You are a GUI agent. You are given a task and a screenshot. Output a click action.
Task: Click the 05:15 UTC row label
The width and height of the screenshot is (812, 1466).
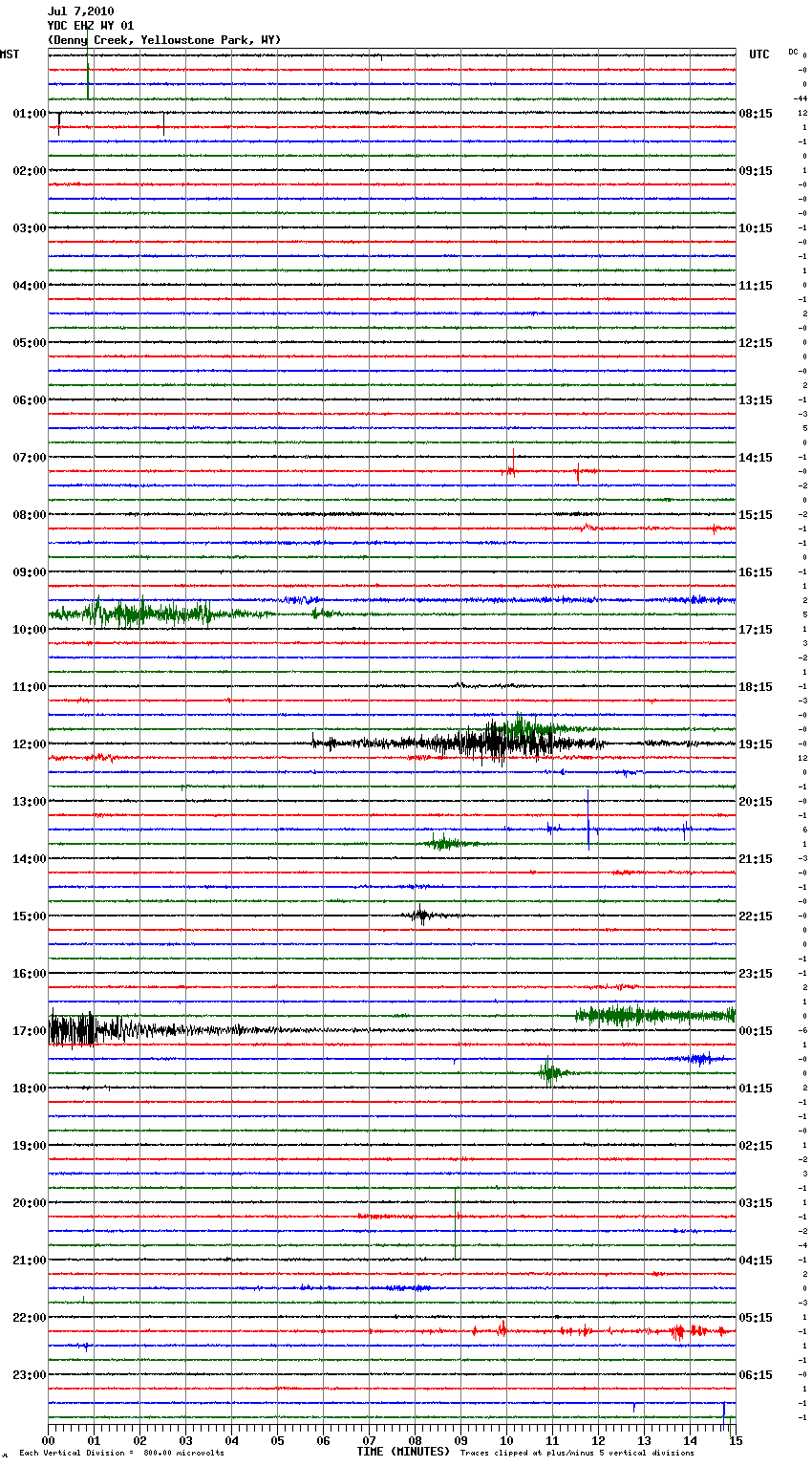(x=756, y=1317)
